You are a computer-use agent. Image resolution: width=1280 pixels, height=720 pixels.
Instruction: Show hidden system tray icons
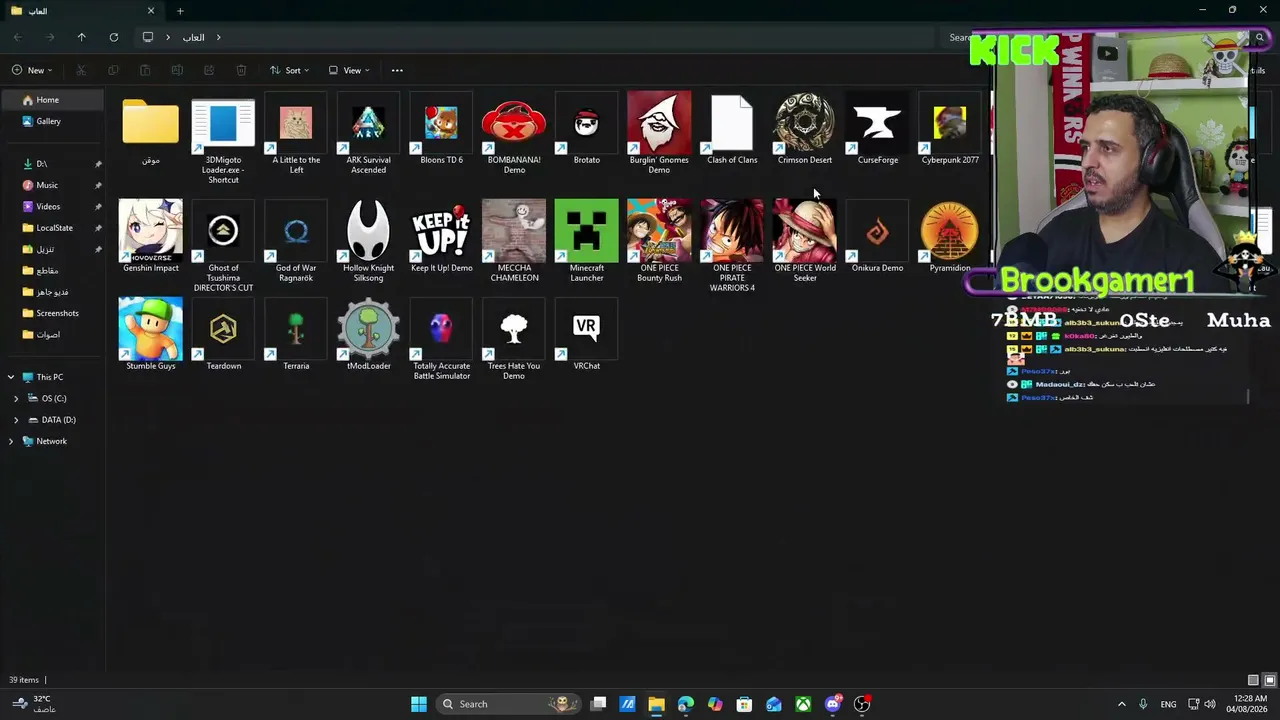point(1121,704)
